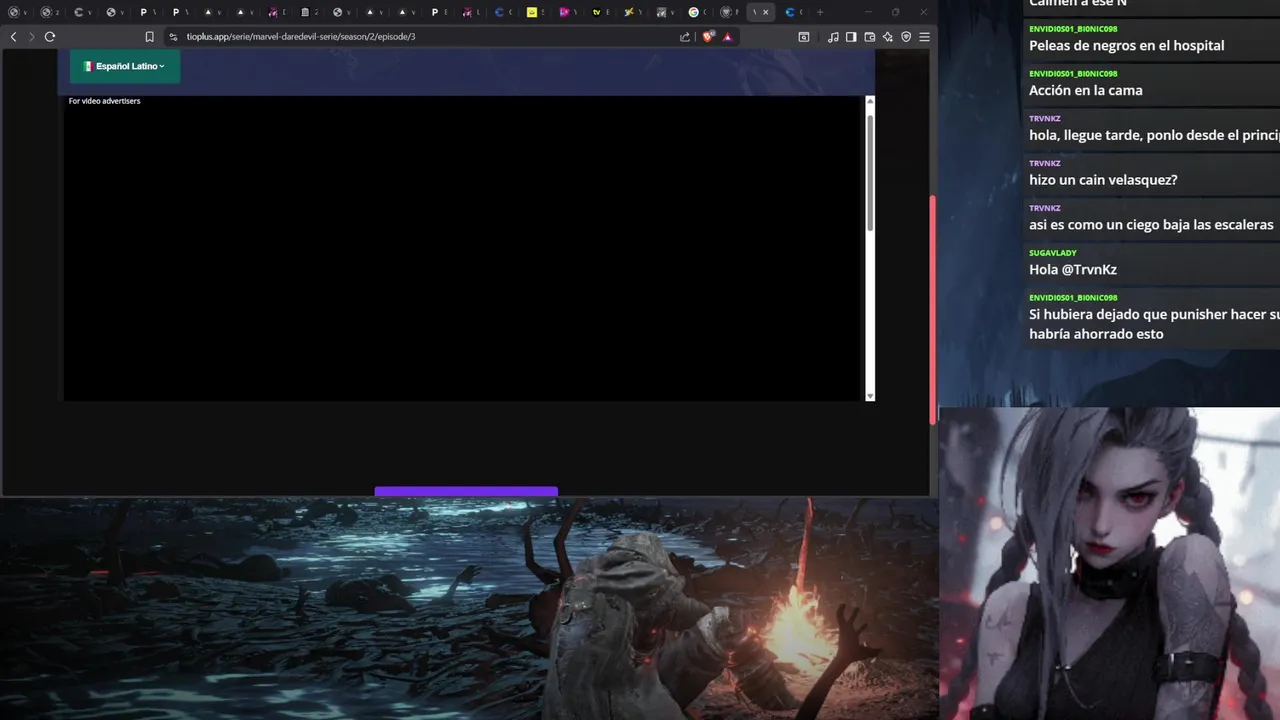Click chat message 'Peleas de negros en el hospital'
Screen dimensions: 1280x720
1126,46
